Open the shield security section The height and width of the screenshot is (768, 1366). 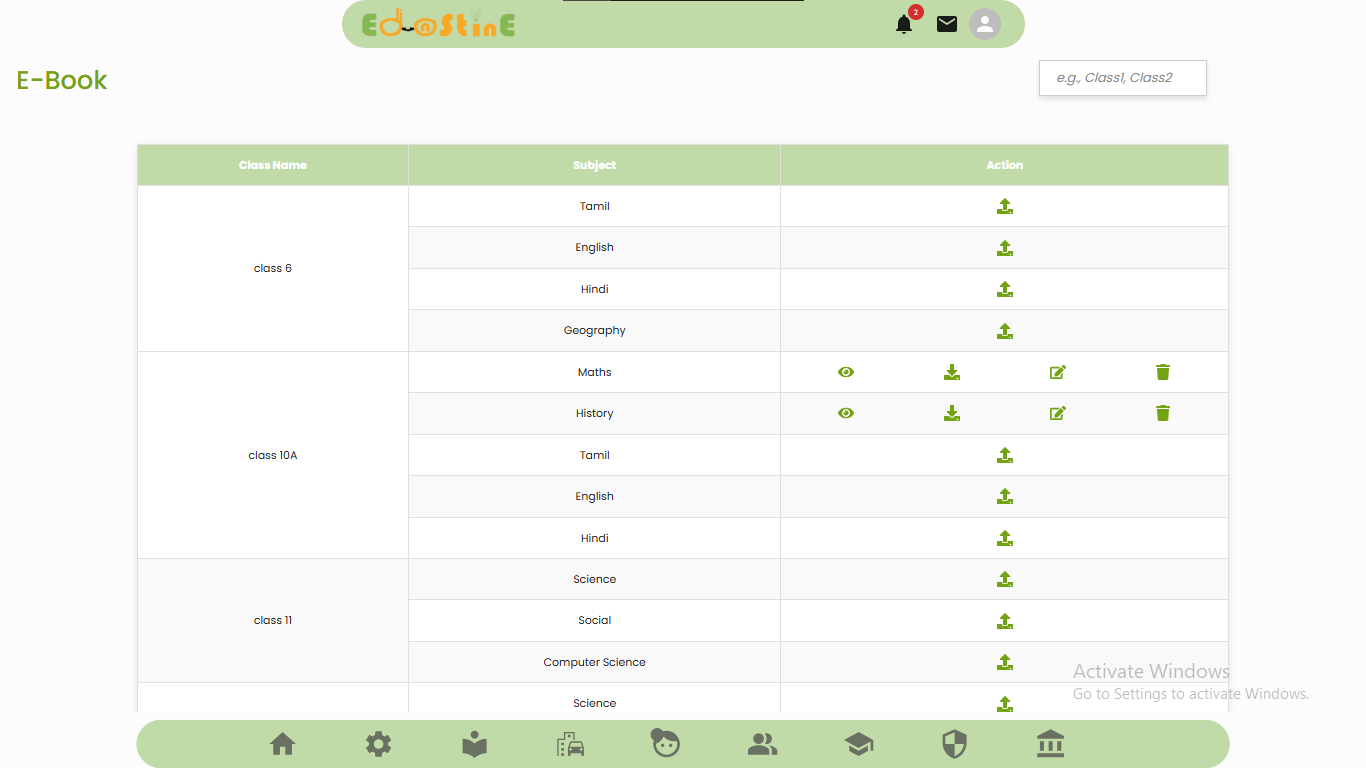pyautogui.click(x=954, y=744)
